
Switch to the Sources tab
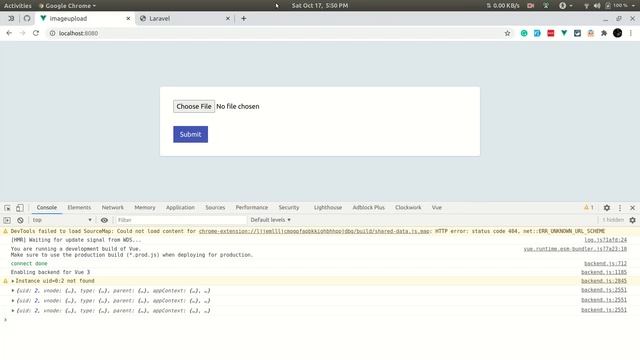(215, 207)
